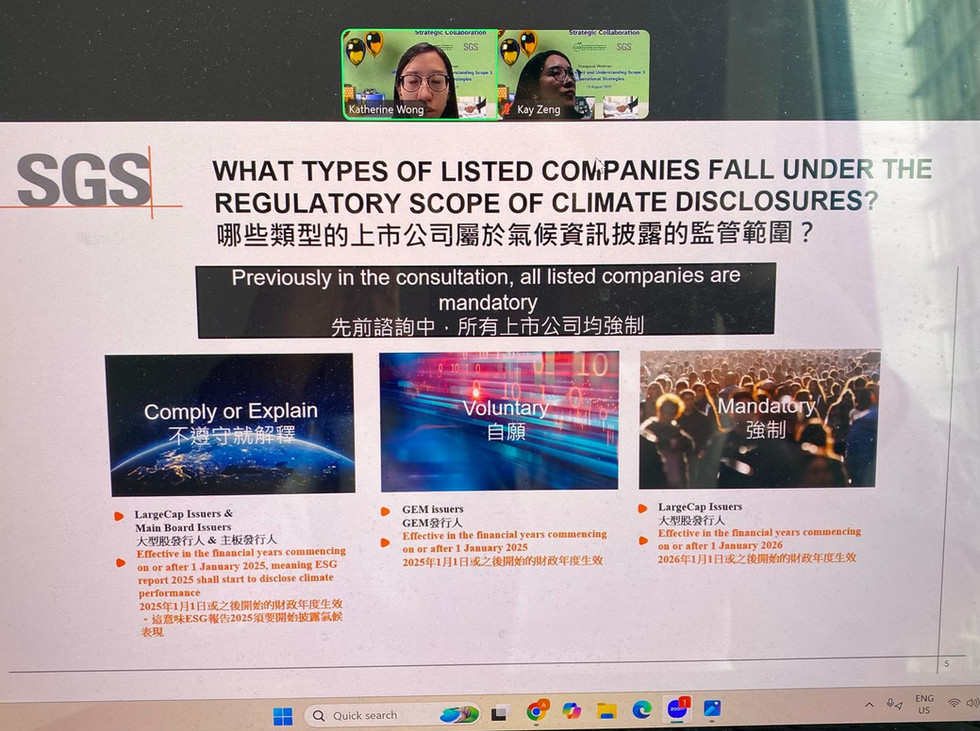Click the Voluntary image on slide
The width and height of the screenshot is (980, 731).
coord(499,420)
